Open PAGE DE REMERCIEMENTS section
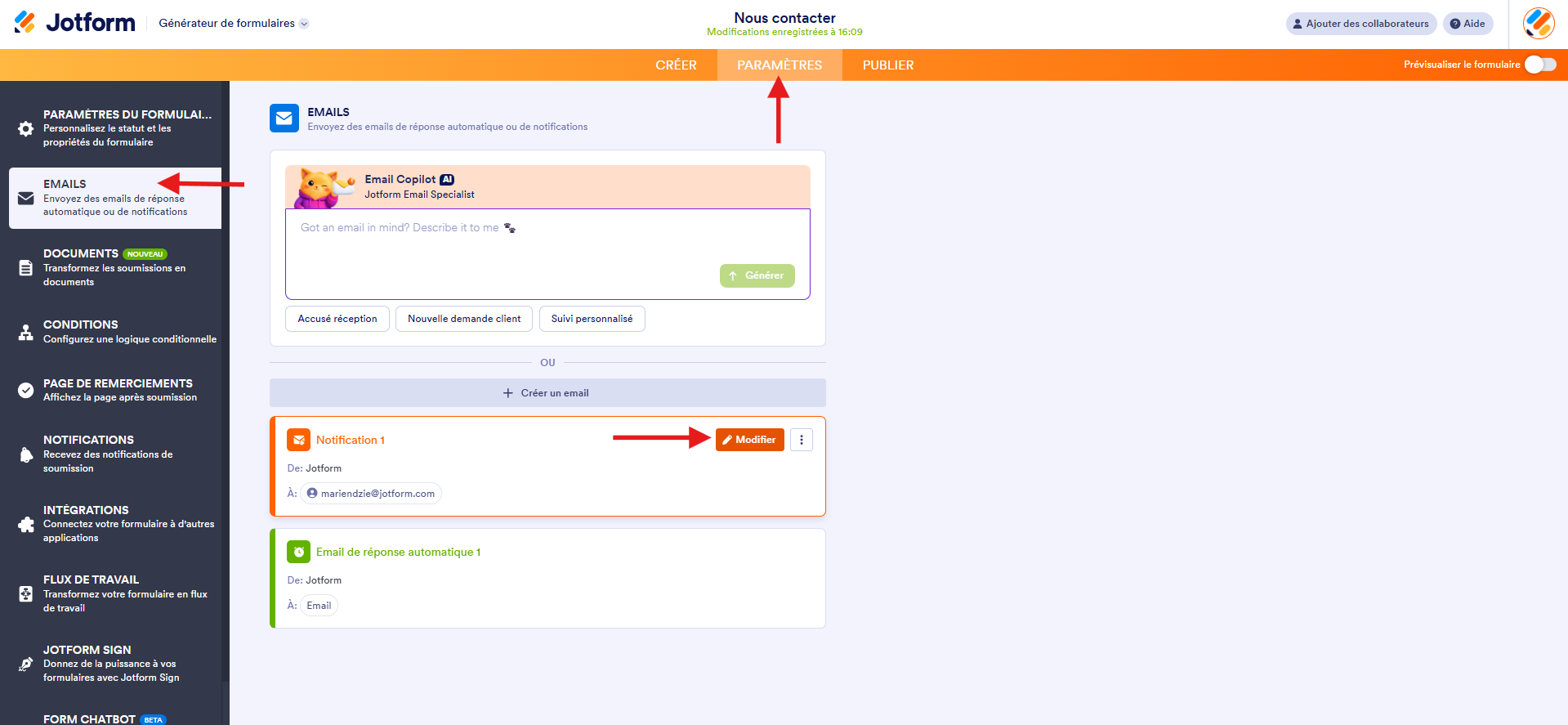1568x725 pixels. [114, 390]
